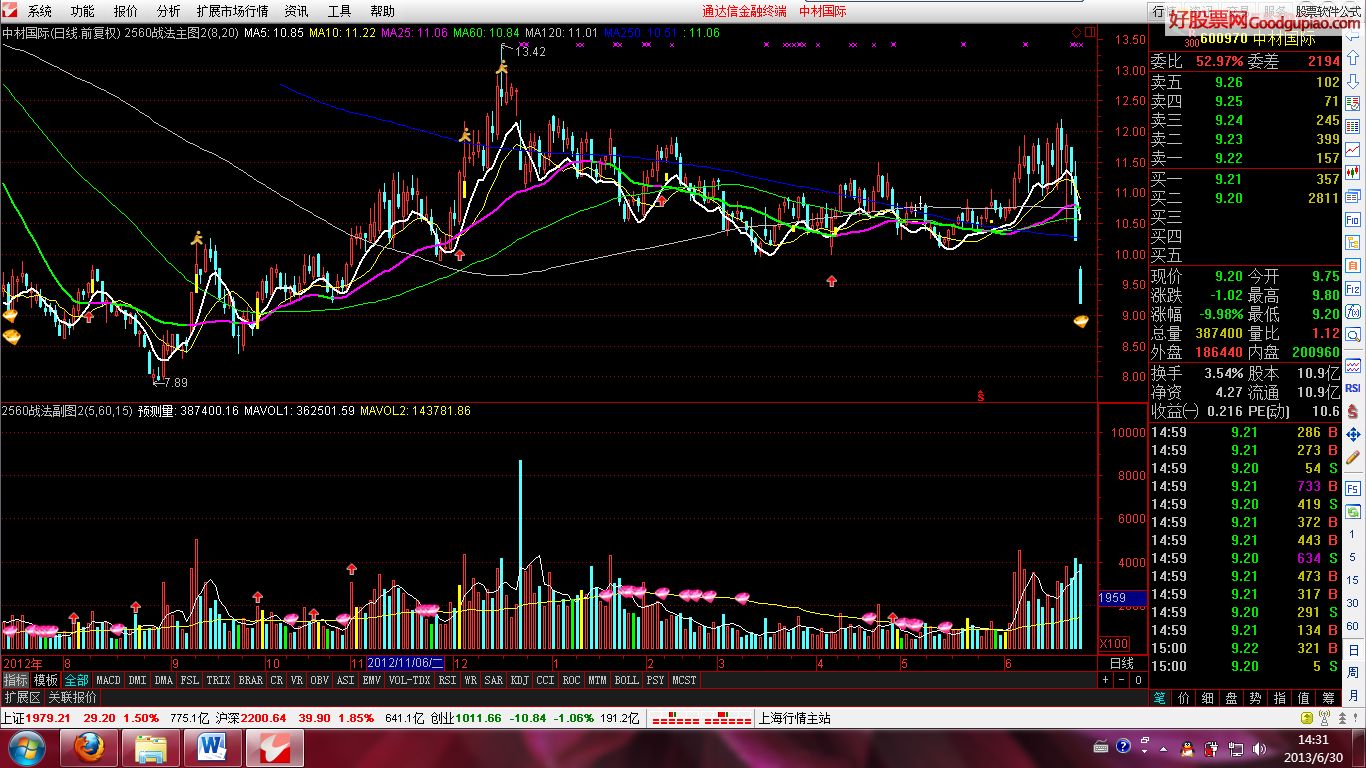Open the 分析 menu
The height and width of the screenshot is (768, 1366).
point(169,11)
